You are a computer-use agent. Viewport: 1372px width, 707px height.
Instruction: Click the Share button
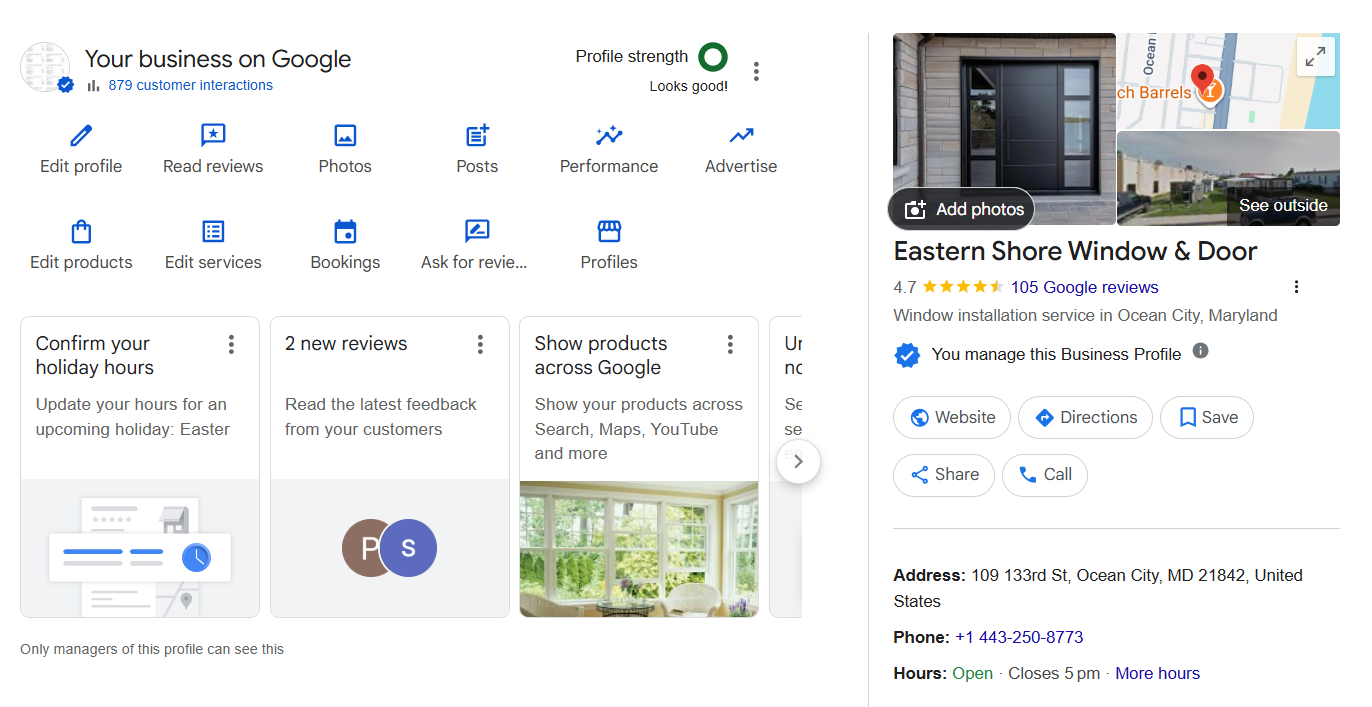[944, 474]
